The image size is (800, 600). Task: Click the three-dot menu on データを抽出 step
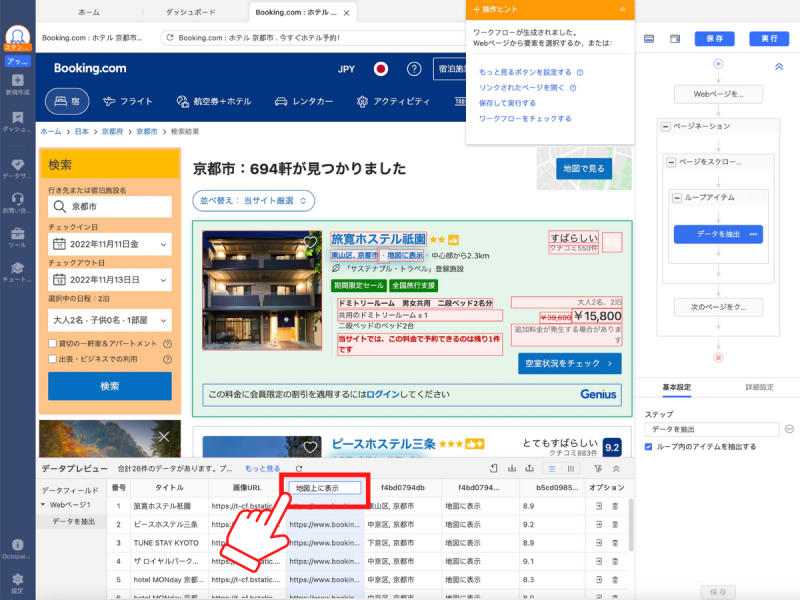[753, 234]
